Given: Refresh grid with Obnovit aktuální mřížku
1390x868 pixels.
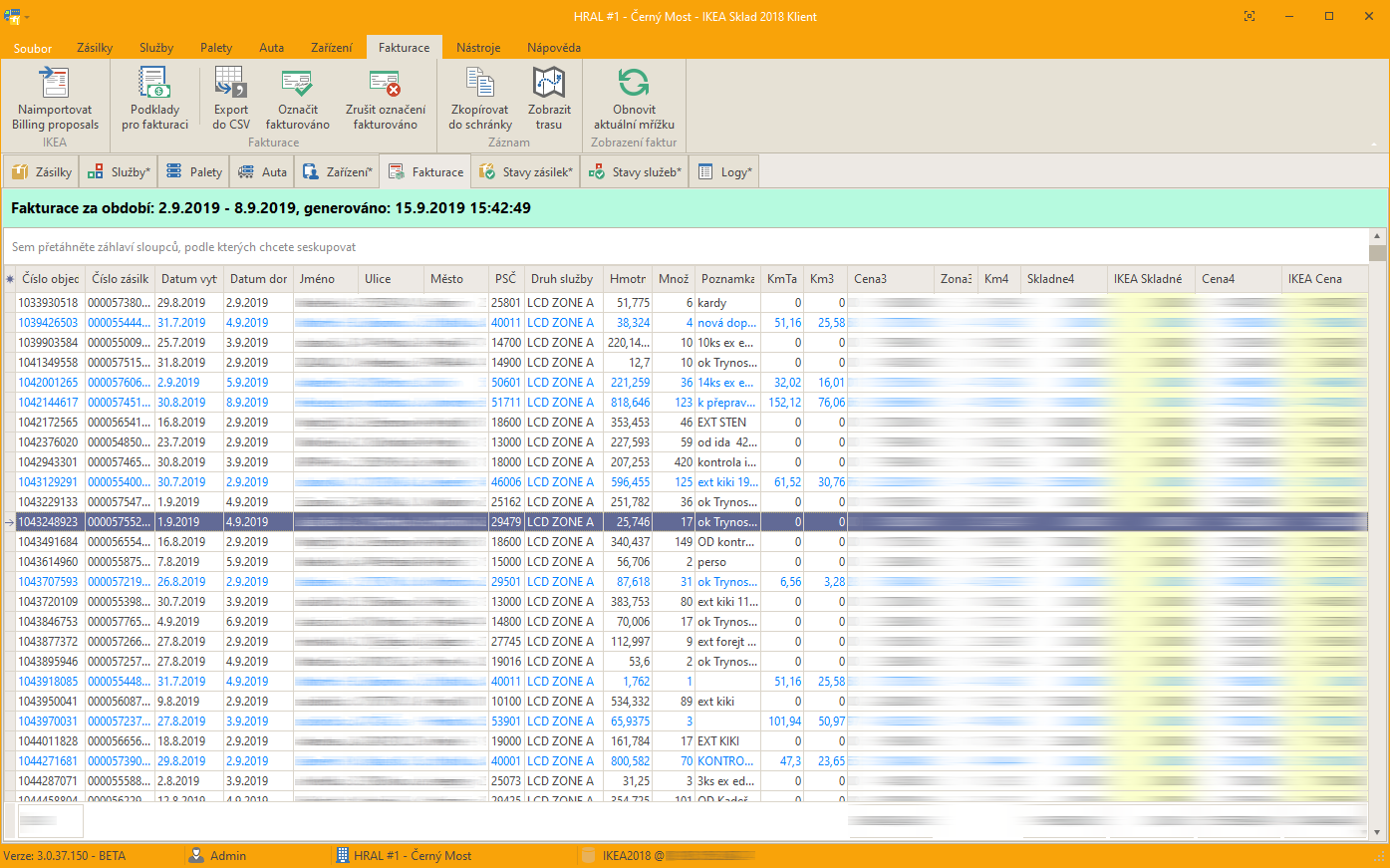Looking at the screenshot, I should pyautogui.click(x=634, y=84).
